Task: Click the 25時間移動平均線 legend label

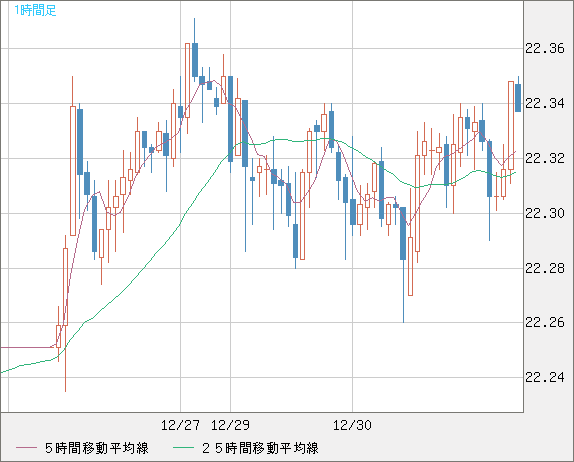Action: (x=260, y=448)
